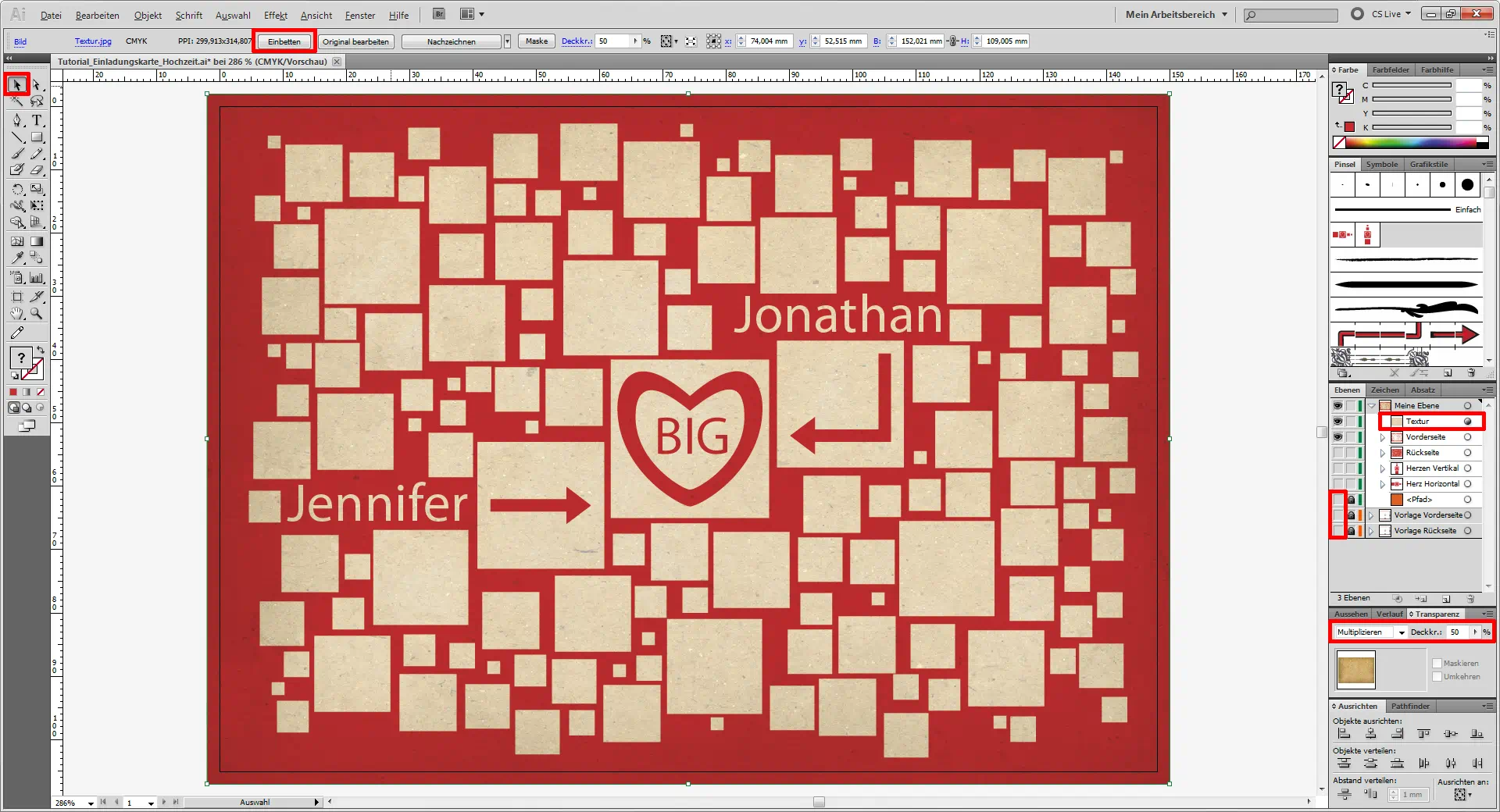Click the Einbetten button
1500x812 pixels.
284,41
